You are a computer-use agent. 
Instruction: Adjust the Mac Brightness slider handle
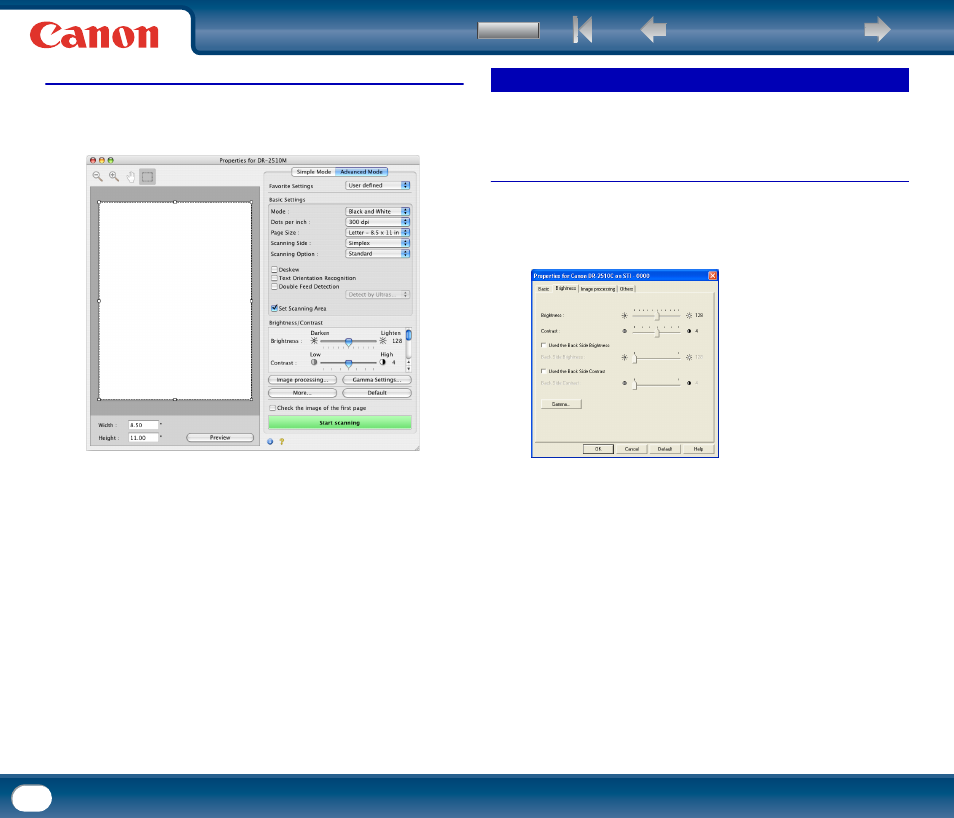click(349, 342)
